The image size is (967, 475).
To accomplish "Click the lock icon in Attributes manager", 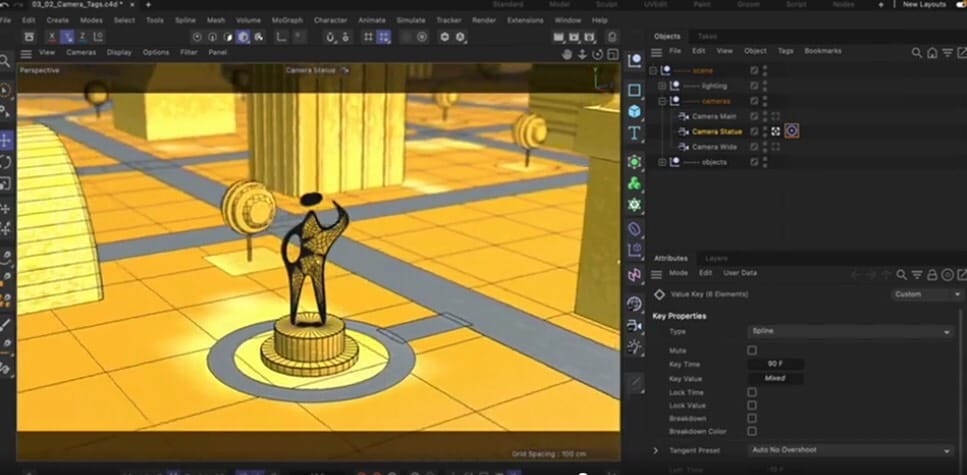I will pos(932,274).
